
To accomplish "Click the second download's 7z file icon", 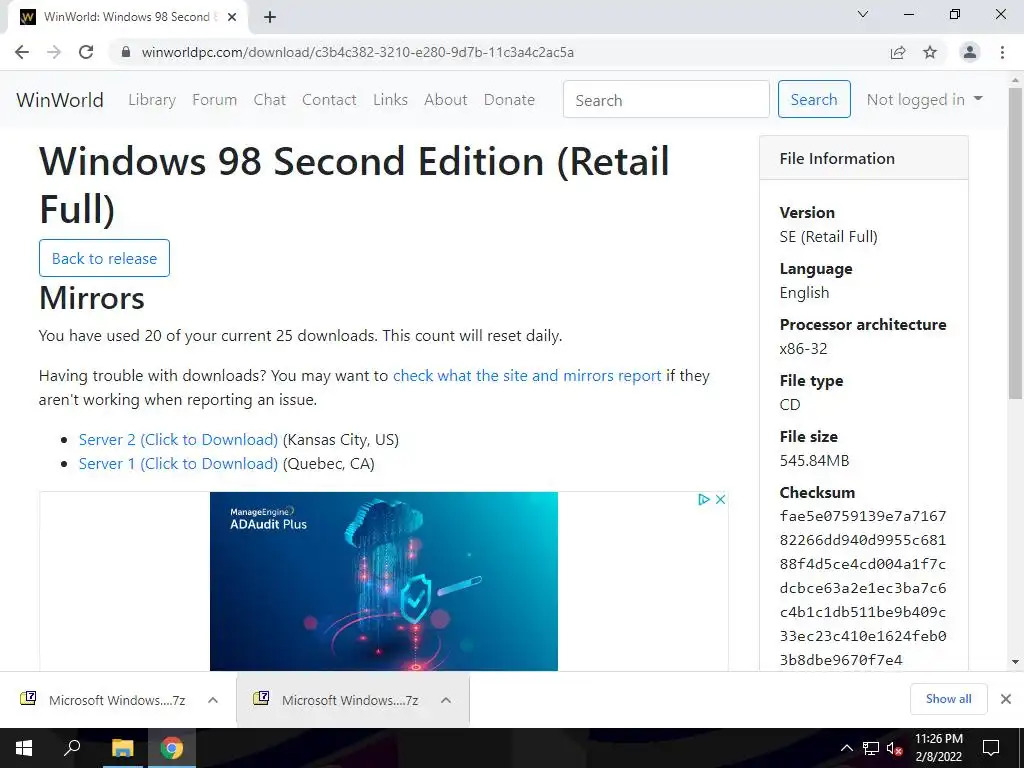I will click(x=261, y=699).
